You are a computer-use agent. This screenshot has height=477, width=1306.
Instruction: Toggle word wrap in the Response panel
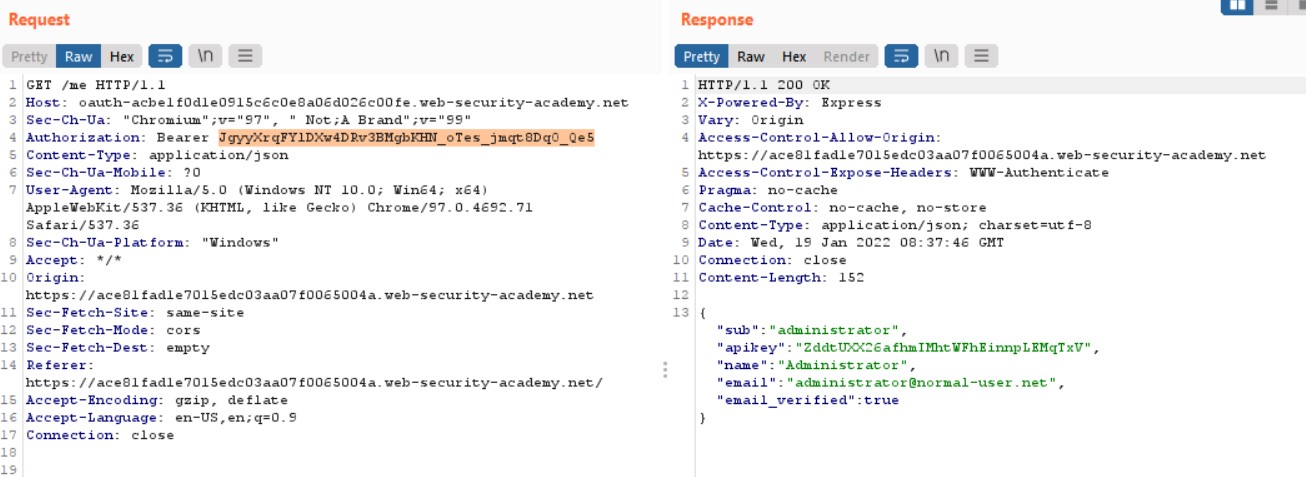click(x=901, y=57)
